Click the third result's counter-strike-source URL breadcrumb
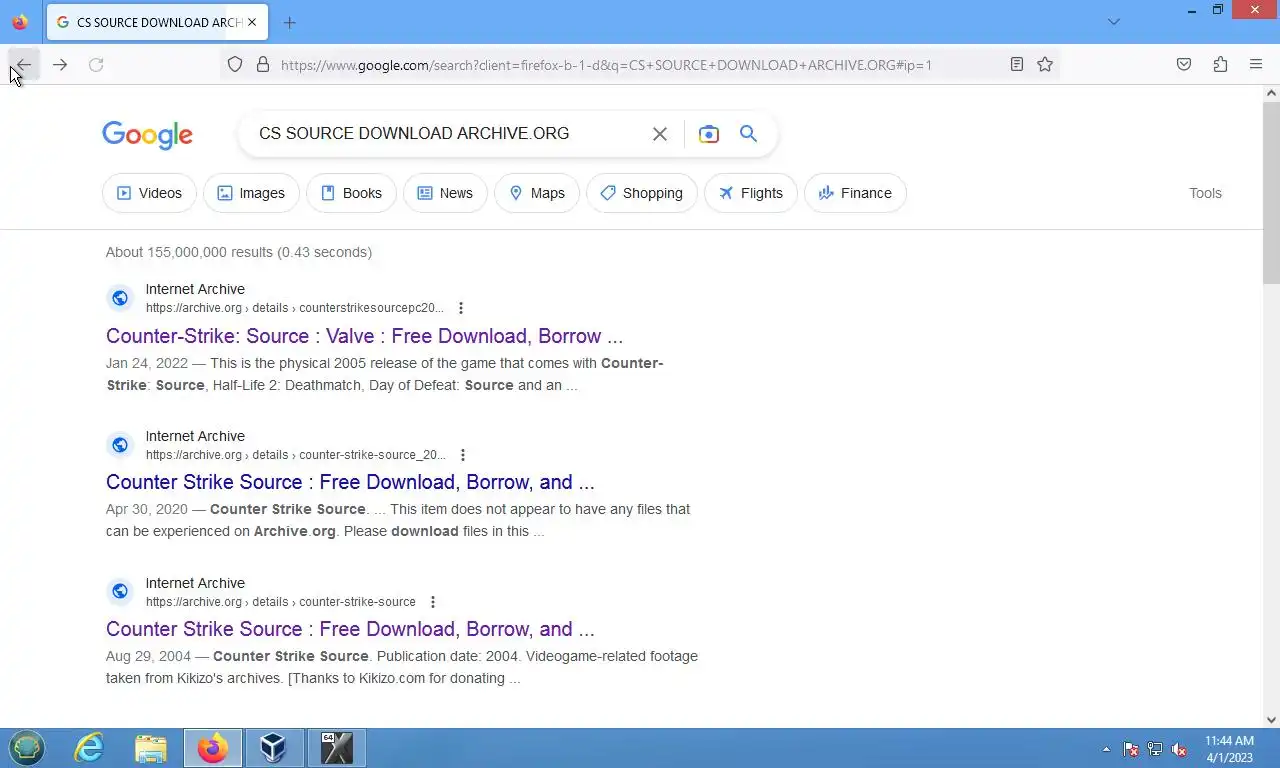Image resolution: width=1280 pixels, height=768 pixels. [281, 602]
